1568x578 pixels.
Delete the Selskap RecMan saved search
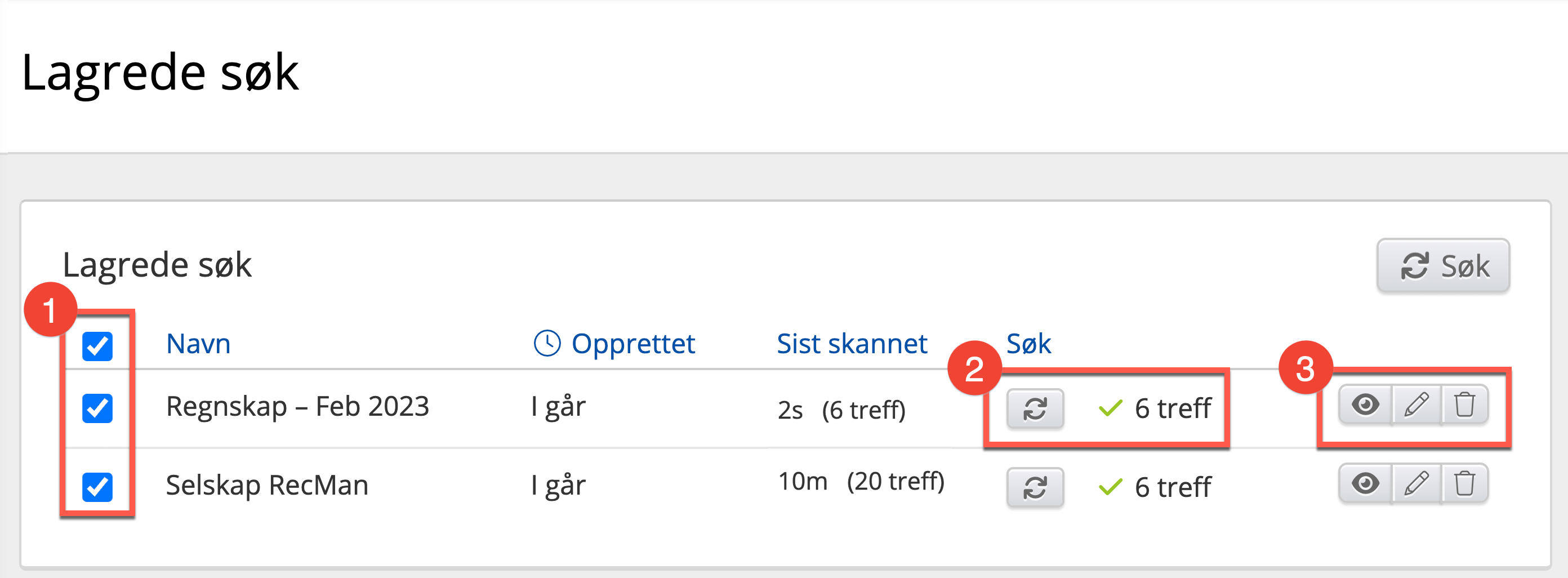(1464, 483)
